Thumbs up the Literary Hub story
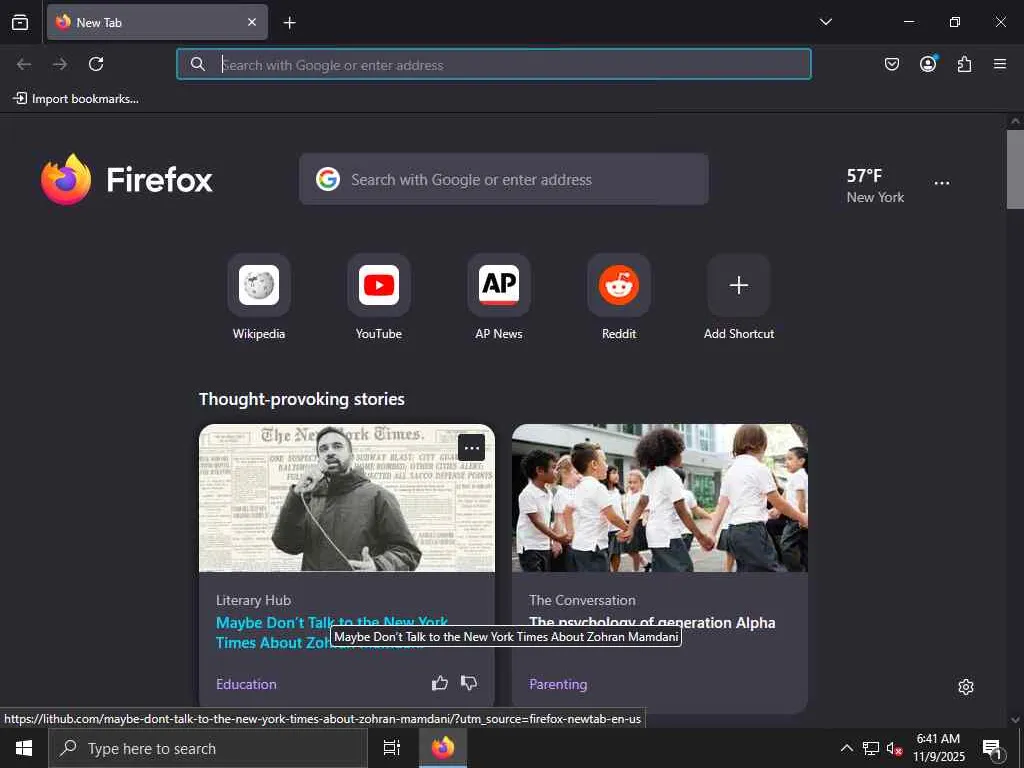This screenshot has width=1024, height=768. (x=440, y=683)
